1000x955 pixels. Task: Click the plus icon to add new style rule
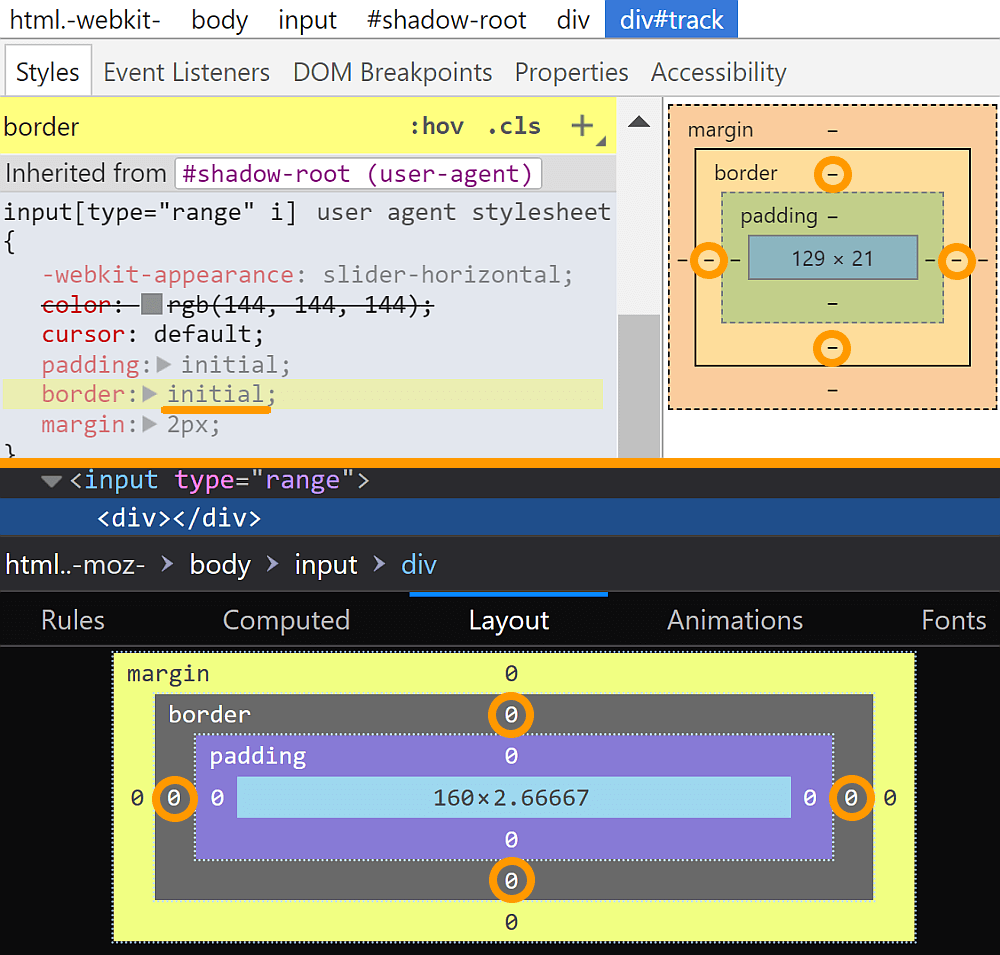pyautogui.click(x=581, y=126)
